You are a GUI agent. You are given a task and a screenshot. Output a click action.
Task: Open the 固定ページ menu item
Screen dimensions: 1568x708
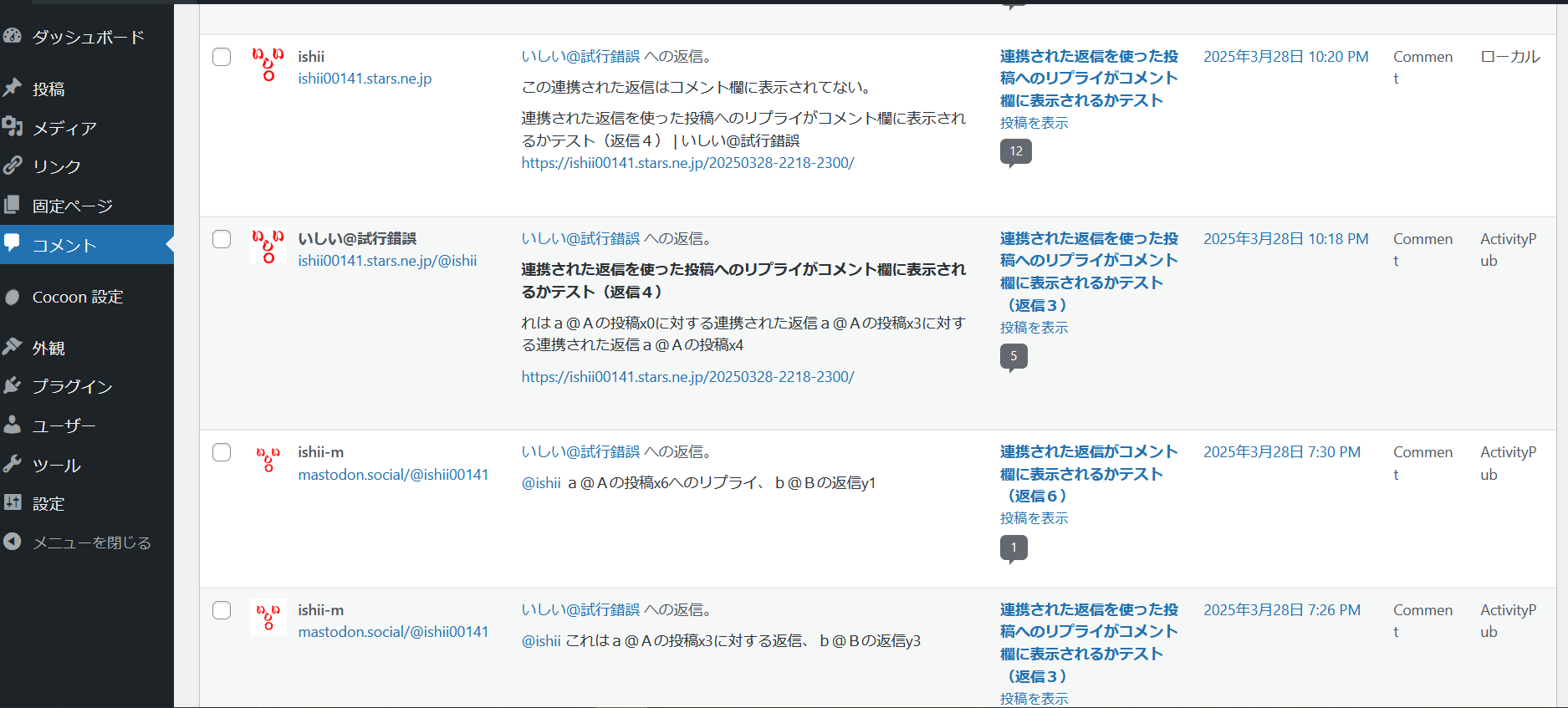coord(72,206)
